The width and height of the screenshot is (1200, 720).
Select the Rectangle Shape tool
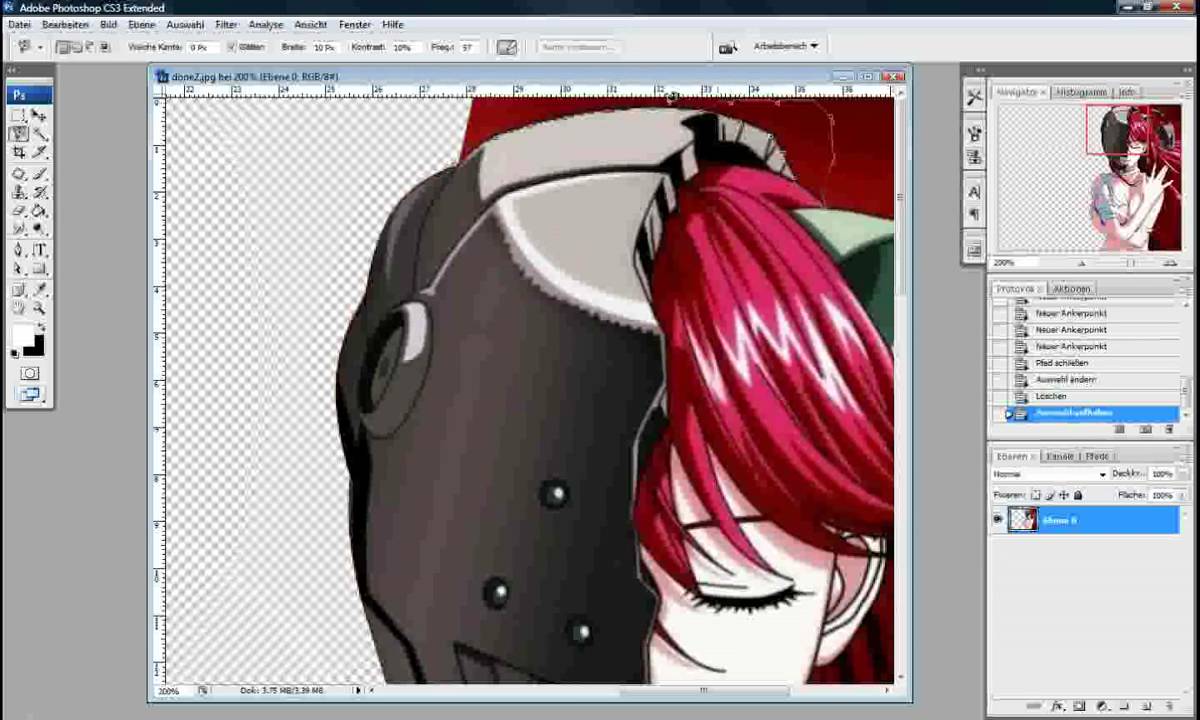39,268
